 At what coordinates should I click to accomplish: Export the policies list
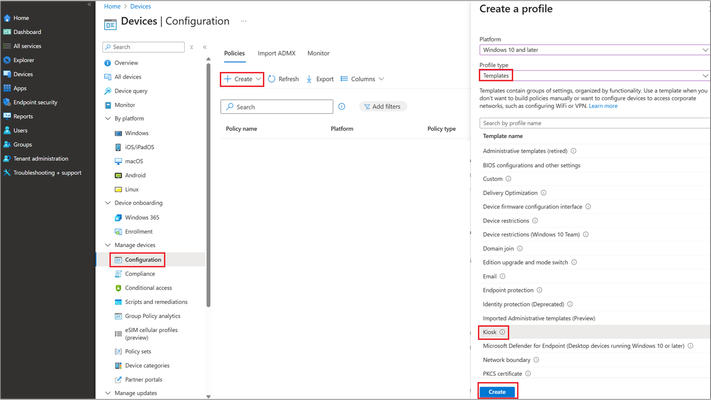(x=320, y=79)
